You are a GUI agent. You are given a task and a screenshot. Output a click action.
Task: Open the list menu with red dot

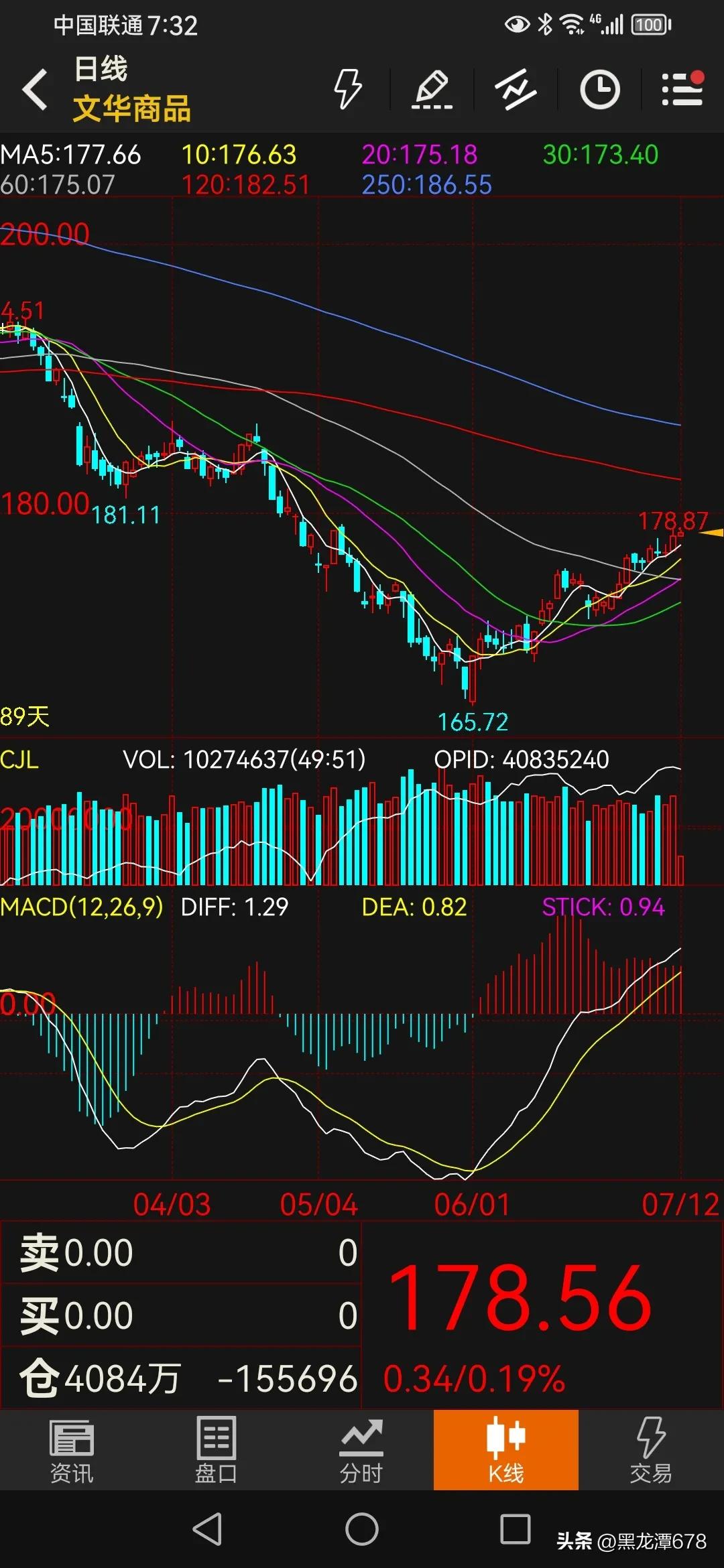[682, 88]
